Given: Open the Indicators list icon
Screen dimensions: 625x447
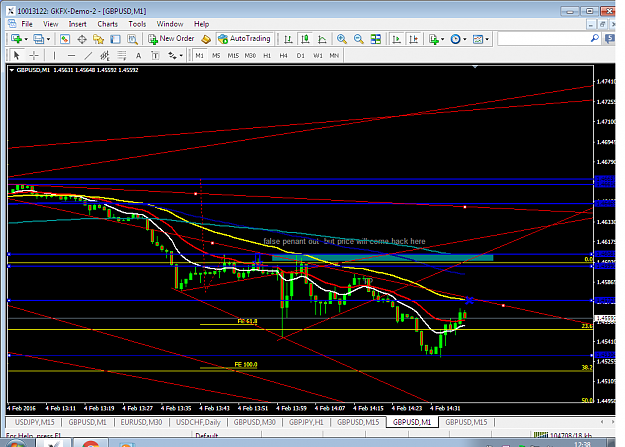Looking at the screenshot, I should tap(434, 39).
